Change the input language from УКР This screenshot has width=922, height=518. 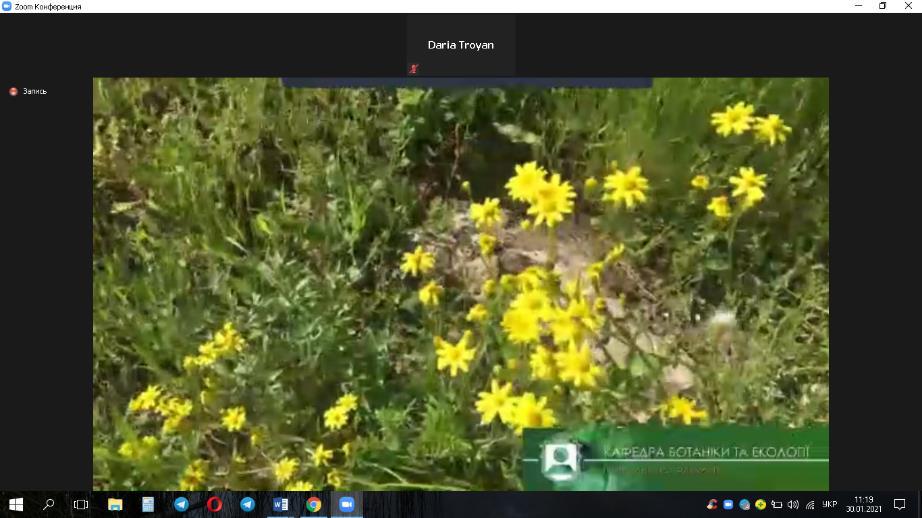(x=829, y=505)
